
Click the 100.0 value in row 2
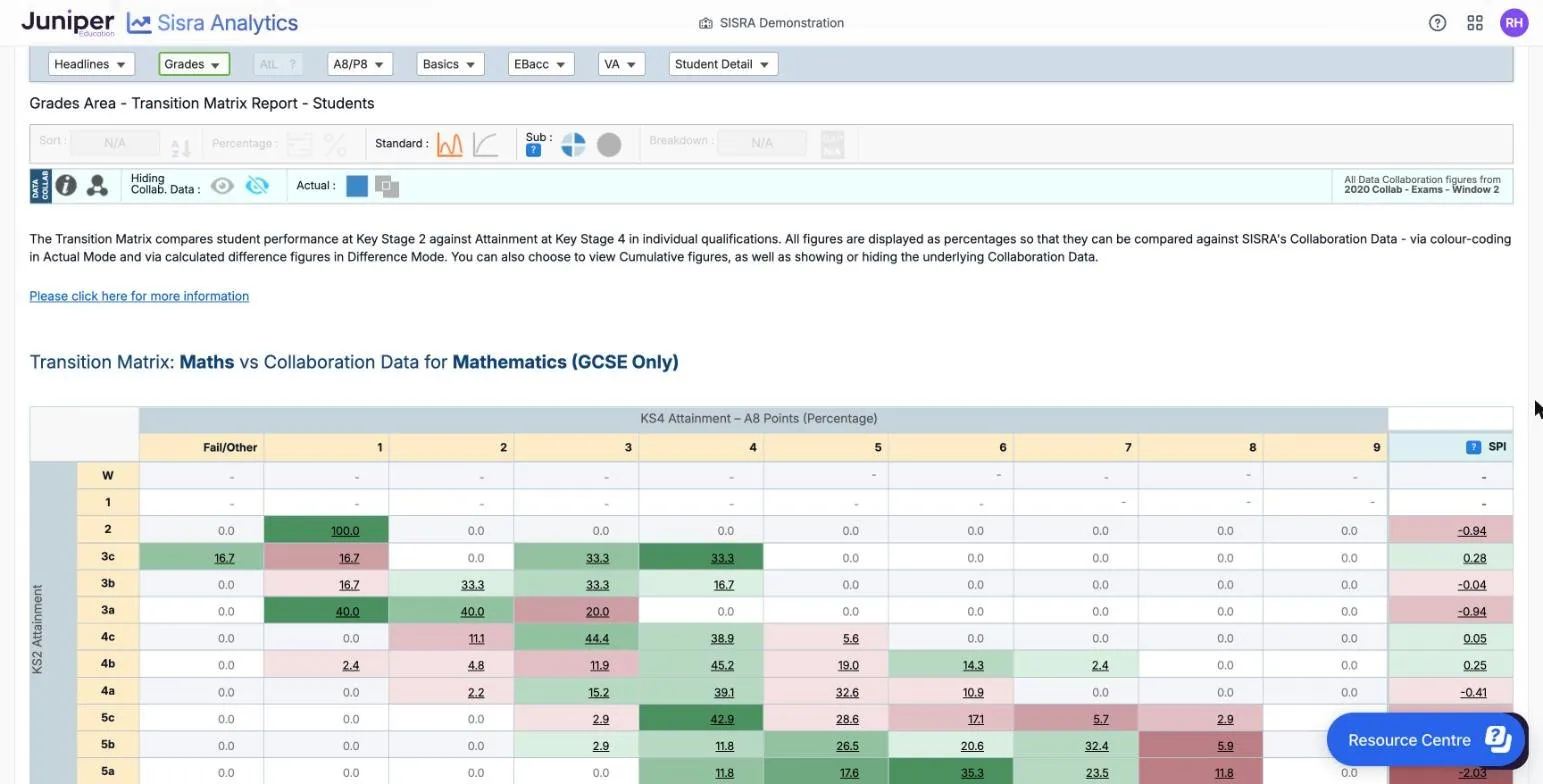345,531
